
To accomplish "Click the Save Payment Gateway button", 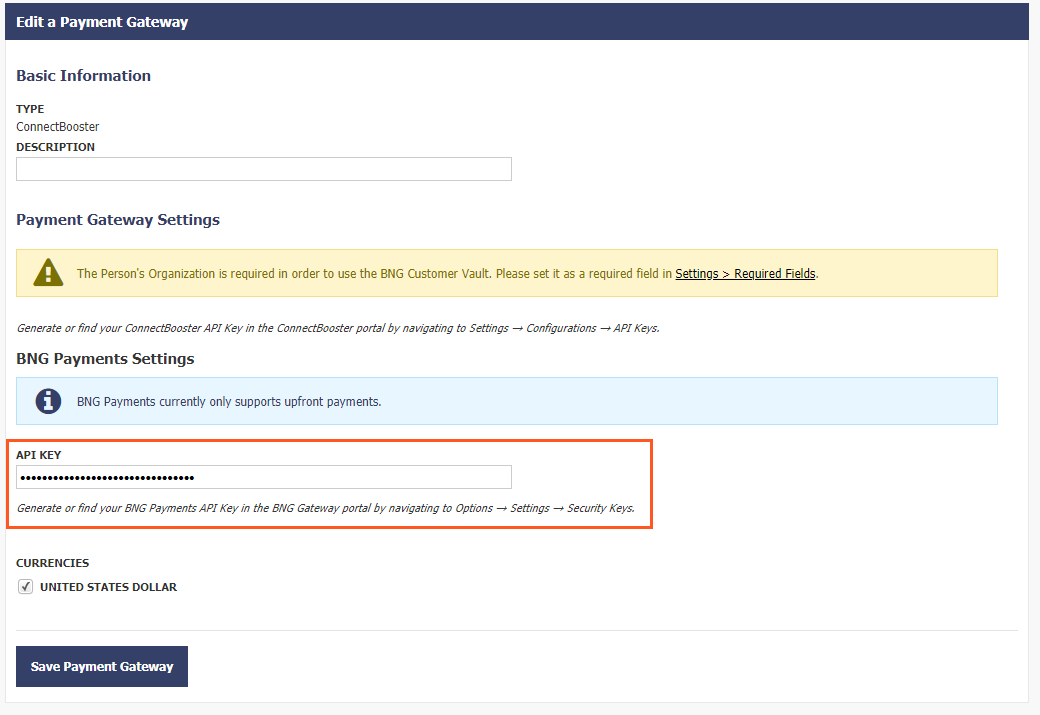I will (101, 667).
